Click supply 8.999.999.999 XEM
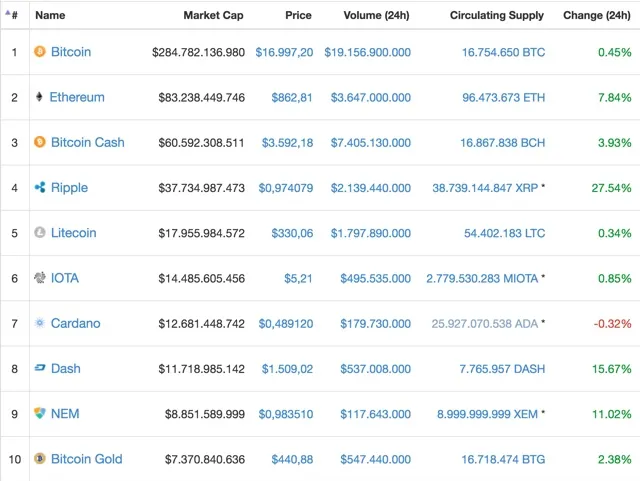The image size is (640, 481). [487, 414]
